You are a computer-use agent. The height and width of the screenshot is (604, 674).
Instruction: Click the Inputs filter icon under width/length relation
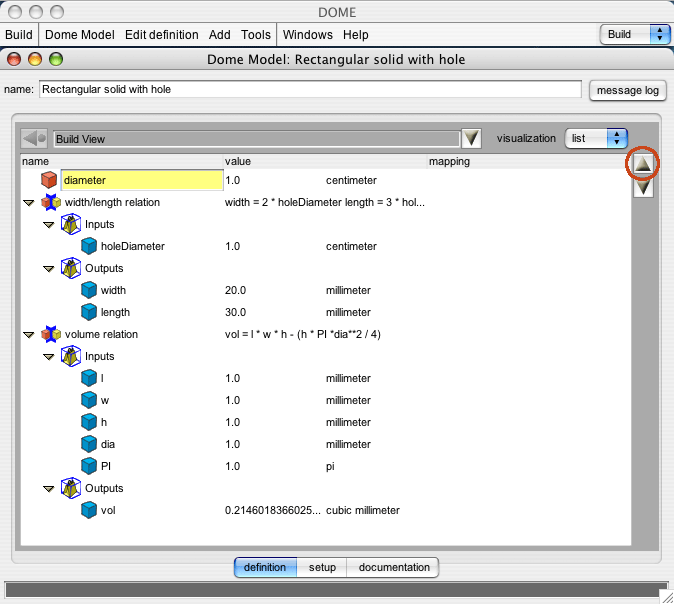71,224
